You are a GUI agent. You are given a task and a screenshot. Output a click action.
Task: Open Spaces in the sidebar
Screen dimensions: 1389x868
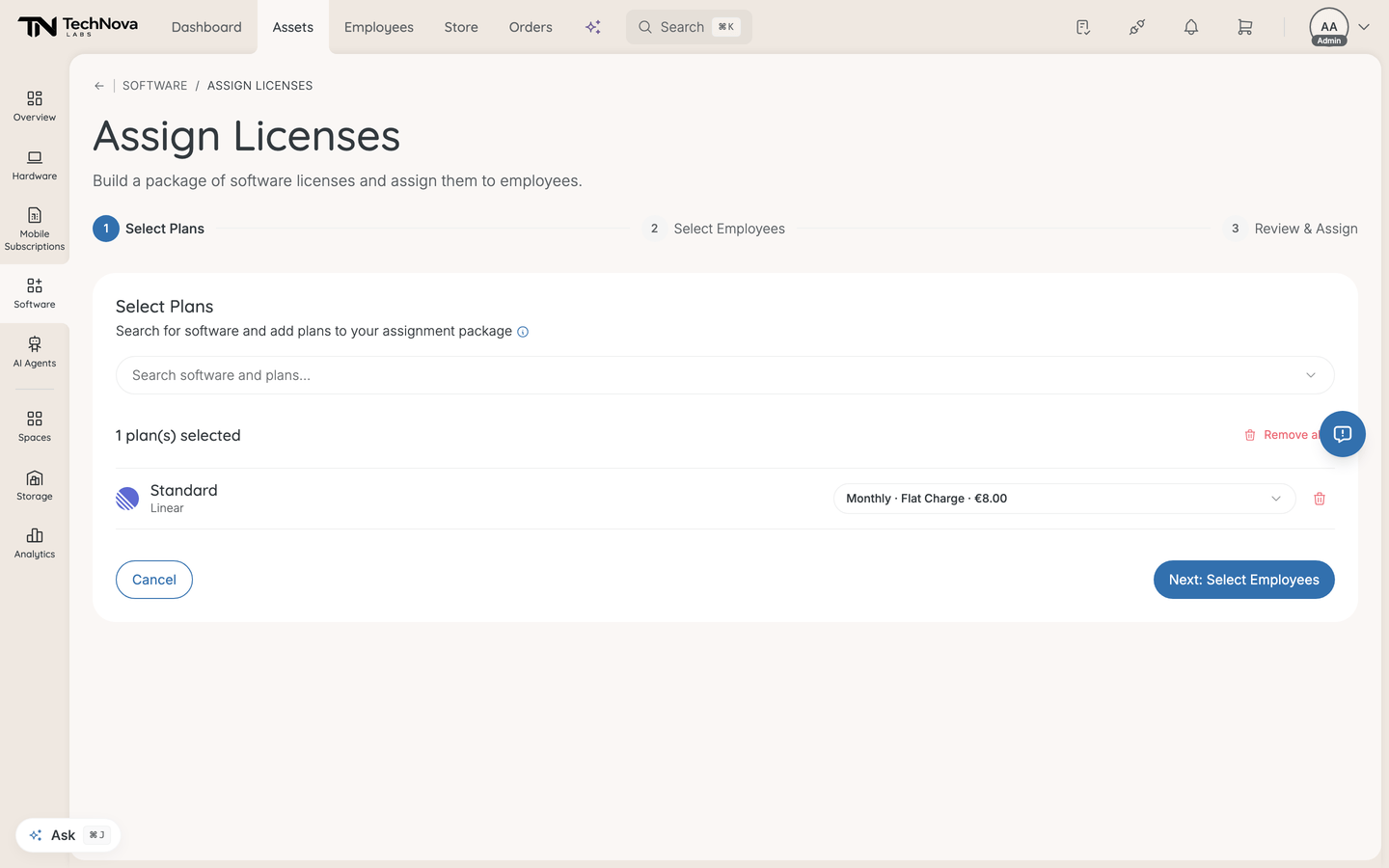[35, 426]
